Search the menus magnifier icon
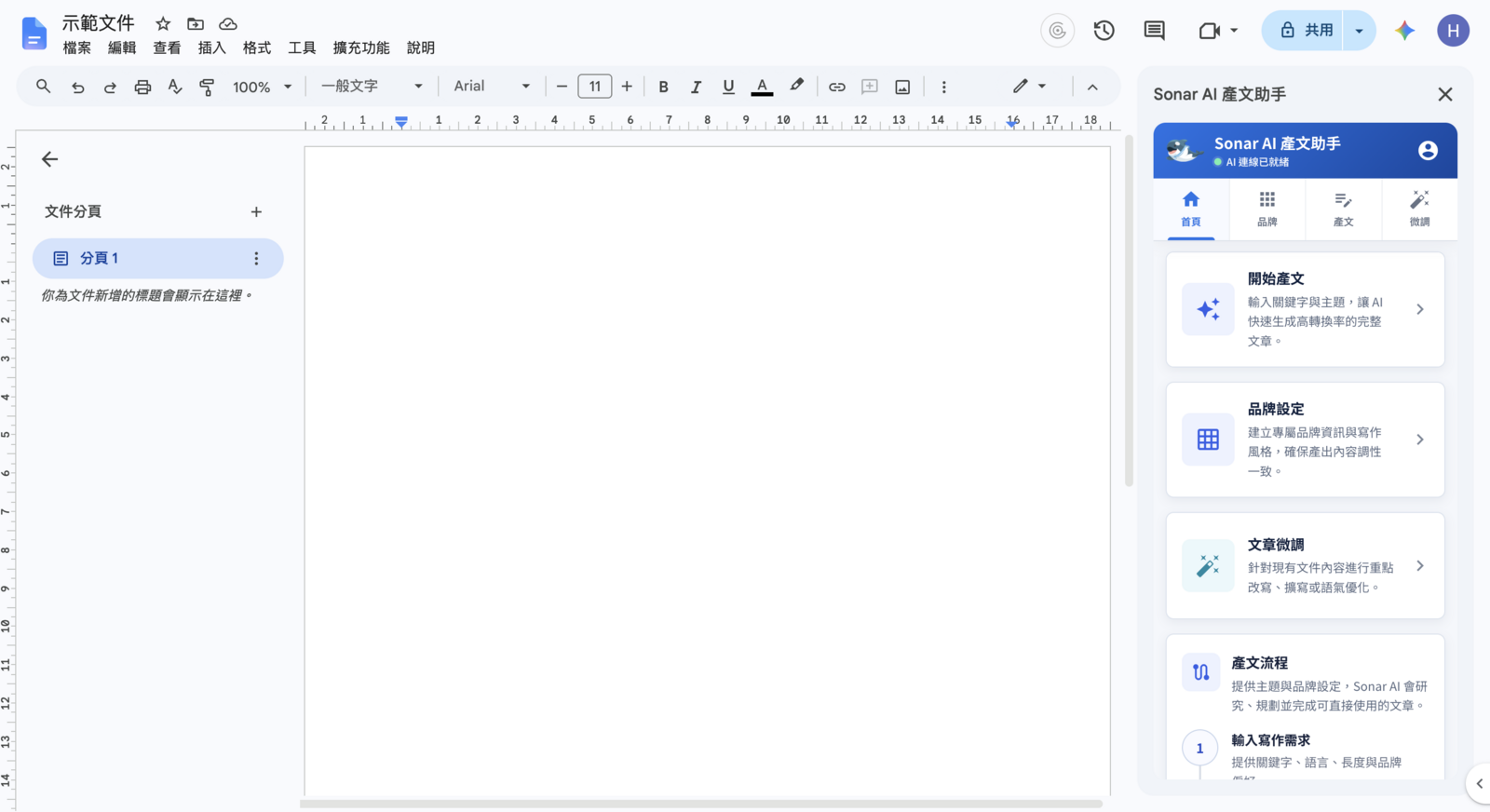Image resolution: width=1490 pixels, height=812 pixels. (x=43, y=87)
